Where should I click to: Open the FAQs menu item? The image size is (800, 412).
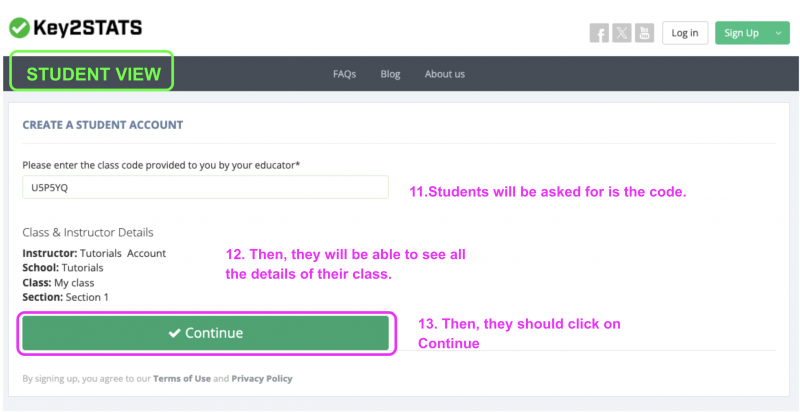pyautogui.click(x=344, y=74)
